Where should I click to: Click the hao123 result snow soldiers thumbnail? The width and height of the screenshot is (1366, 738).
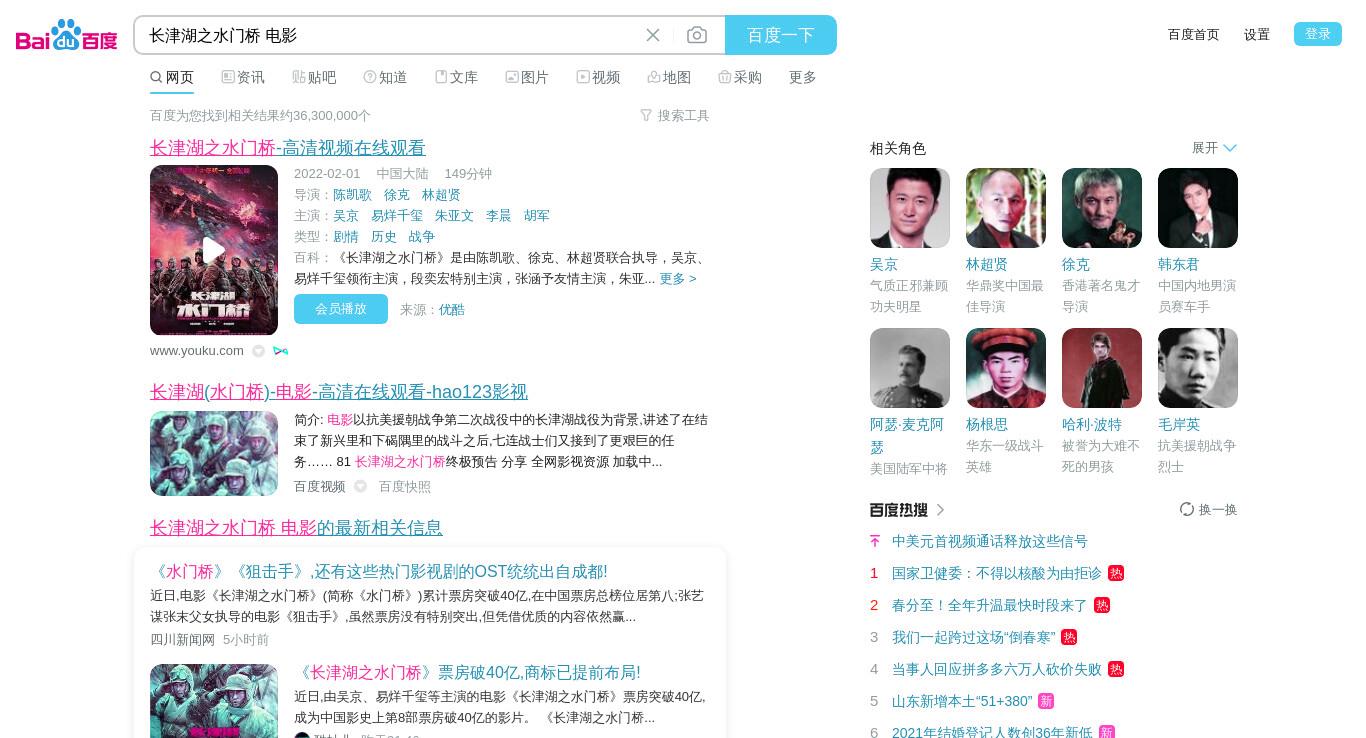[214, 453]
